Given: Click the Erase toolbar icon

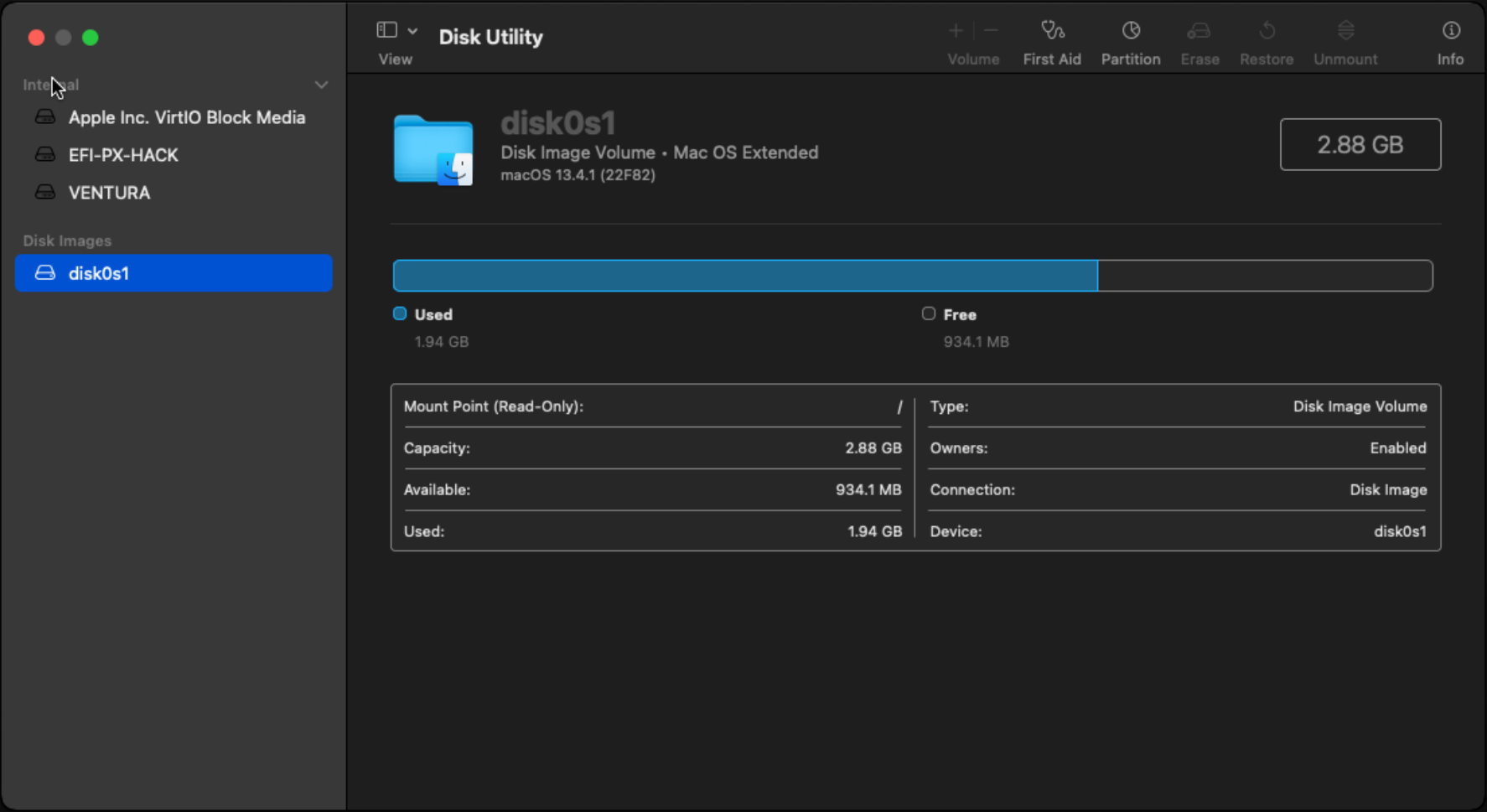Looking at the screenshot, I should tap(1199, 31).
